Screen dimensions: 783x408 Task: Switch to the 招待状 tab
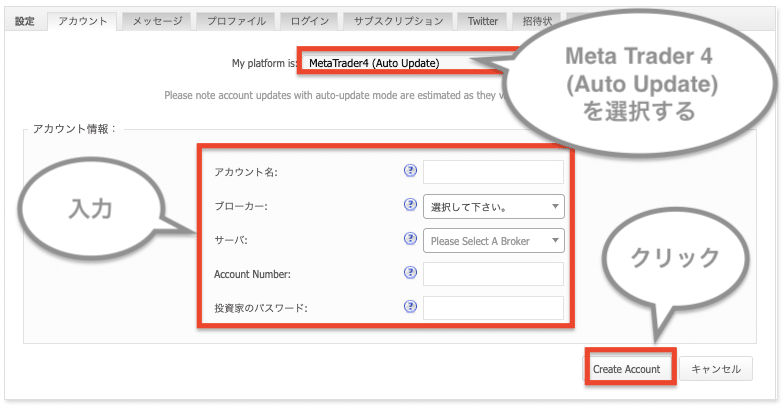[537, 21]
